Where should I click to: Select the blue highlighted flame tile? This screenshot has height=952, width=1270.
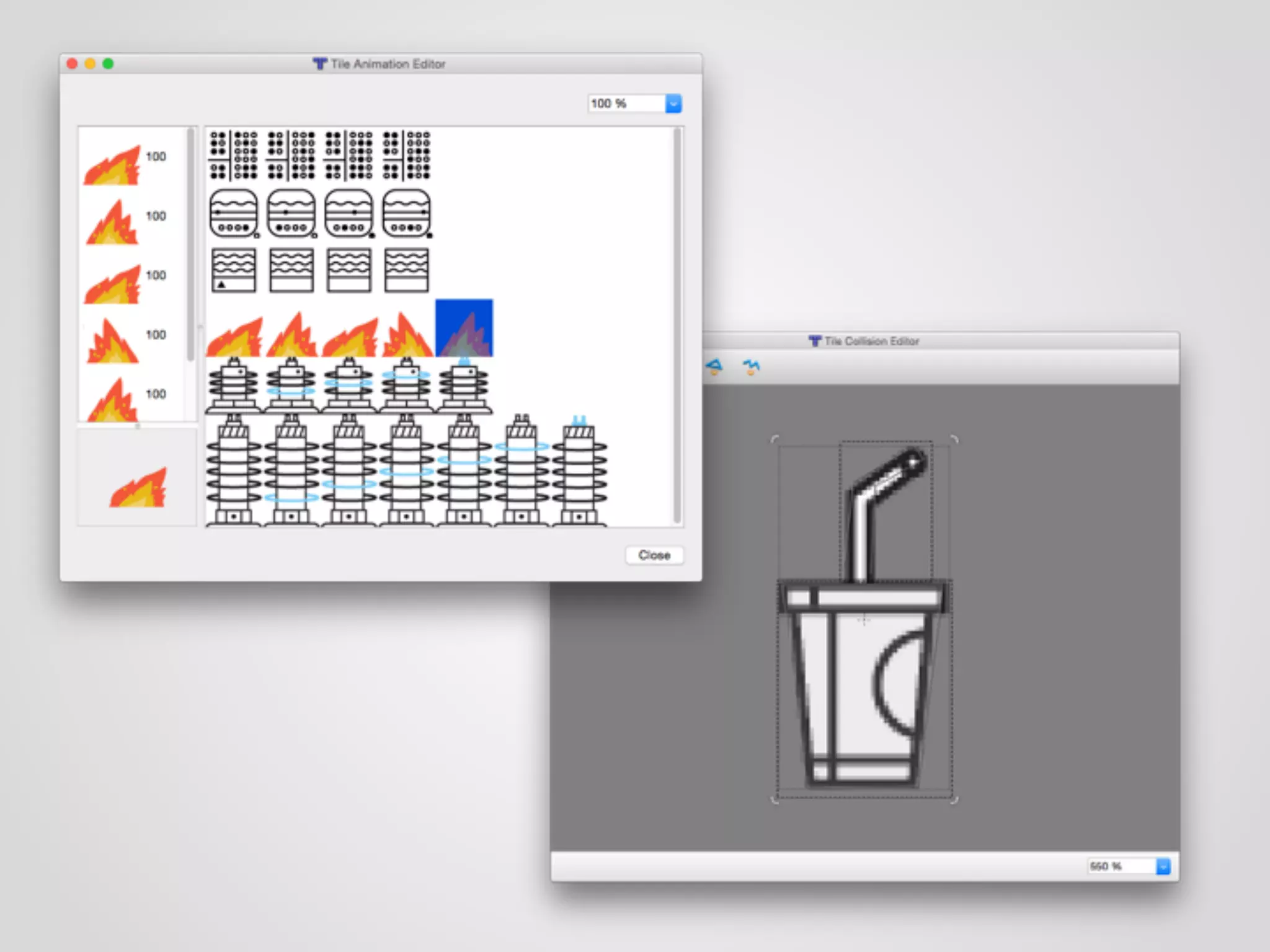tap(464, 328)
